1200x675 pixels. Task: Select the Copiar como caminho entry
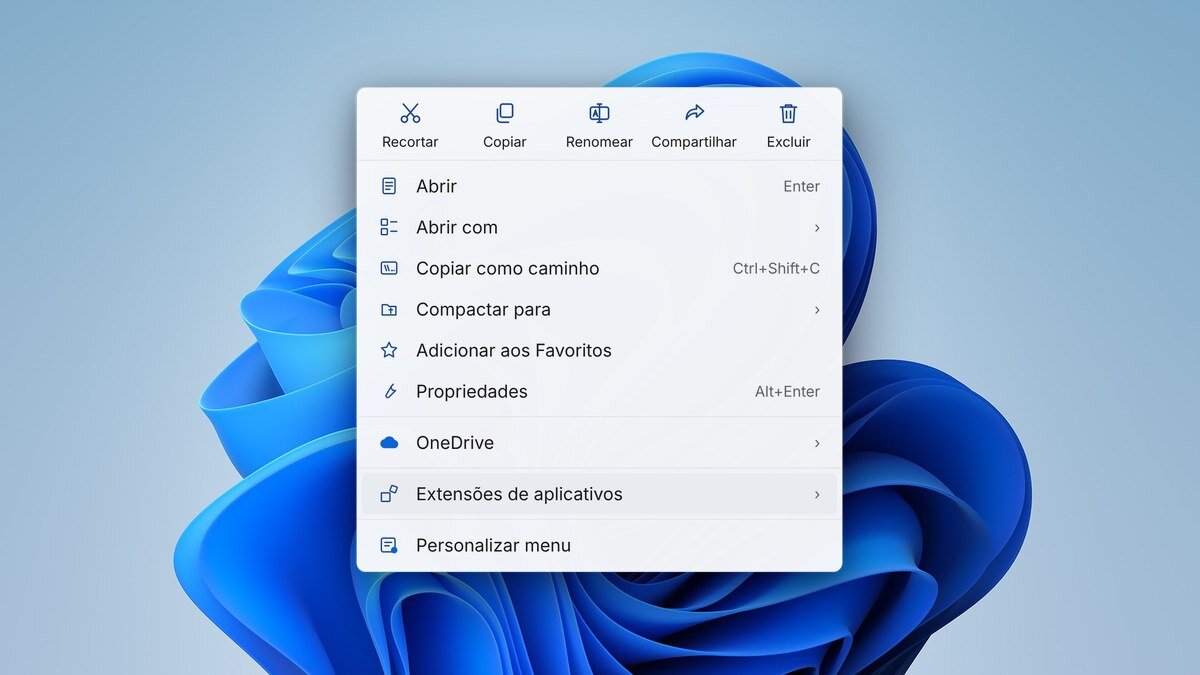pos(599,268)
